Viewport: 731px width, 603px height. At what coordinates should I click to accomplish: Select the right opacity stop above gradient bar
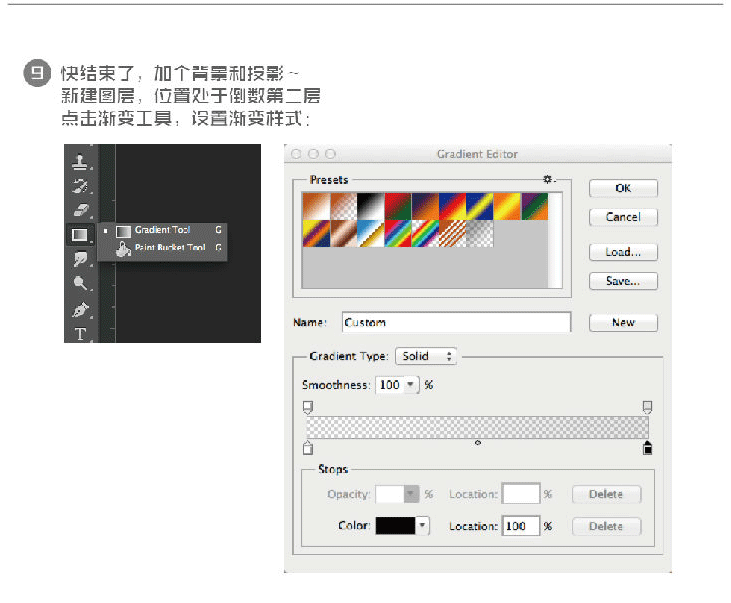click(x=647, y=407)
